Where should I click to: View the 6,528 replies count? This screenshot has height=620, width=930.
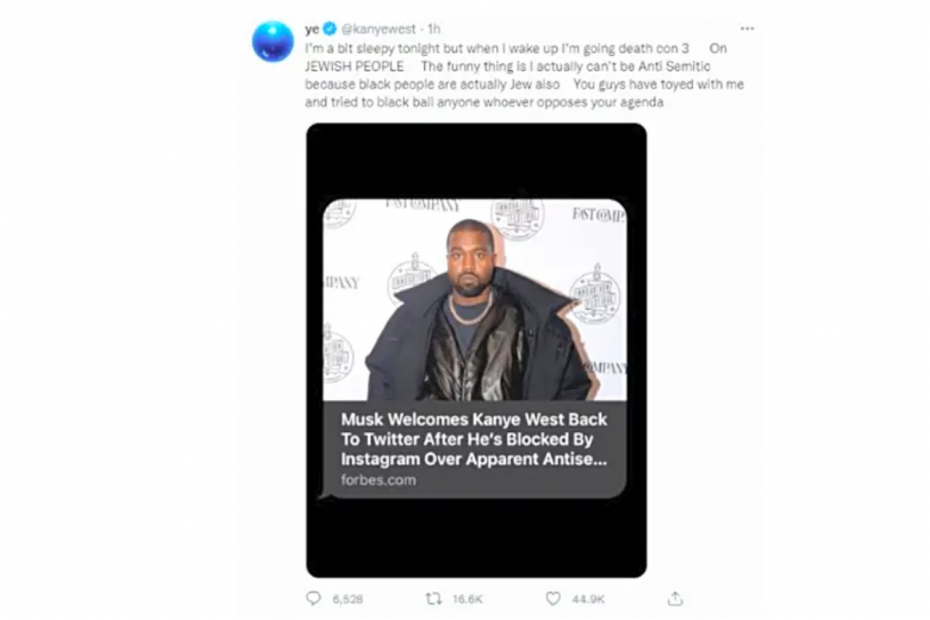point(348,599)
